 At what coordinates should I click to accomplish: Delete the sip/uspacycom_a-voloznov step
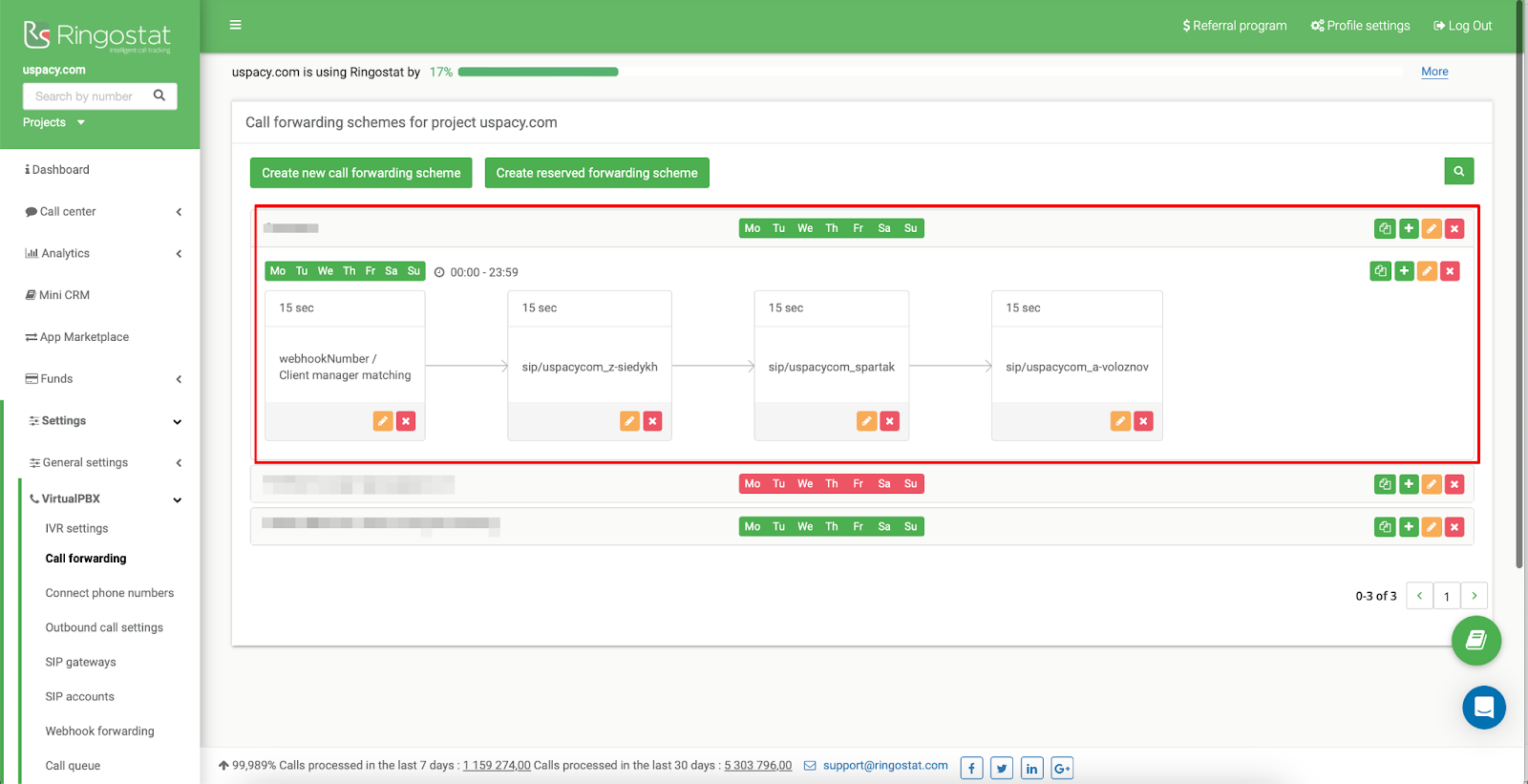click(1143, 421)
